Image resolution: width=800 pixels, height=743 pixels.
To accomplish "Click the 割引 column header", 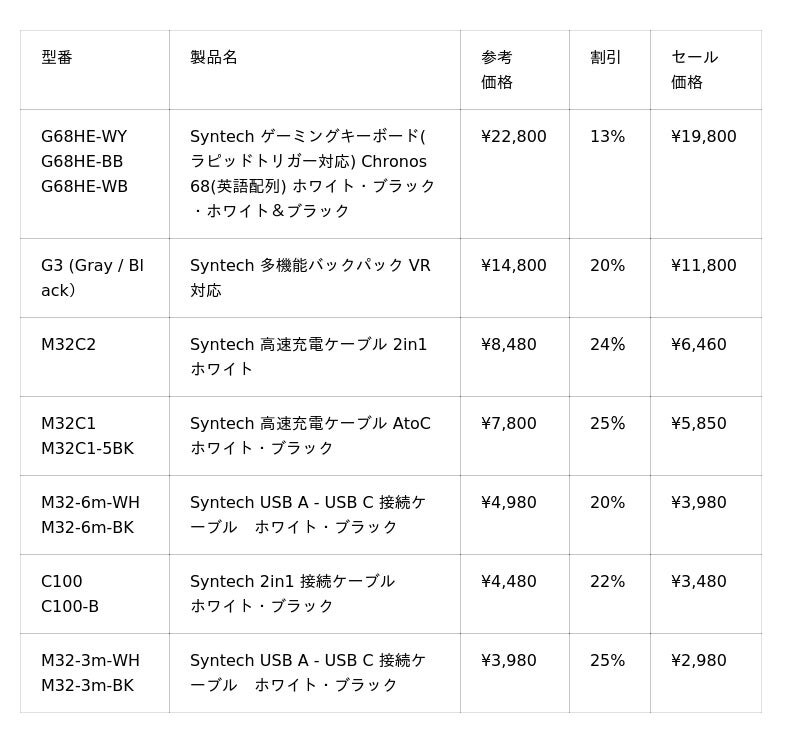I will point(606,58).
